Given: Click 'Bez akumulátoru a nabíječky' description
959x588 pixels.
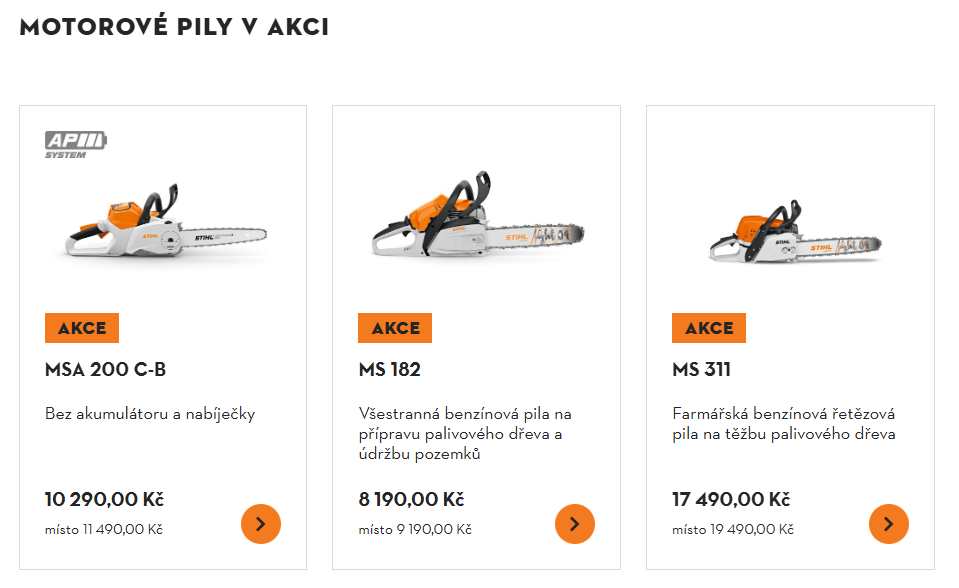Looking at the screenshot, I should [x=150, y=414].
